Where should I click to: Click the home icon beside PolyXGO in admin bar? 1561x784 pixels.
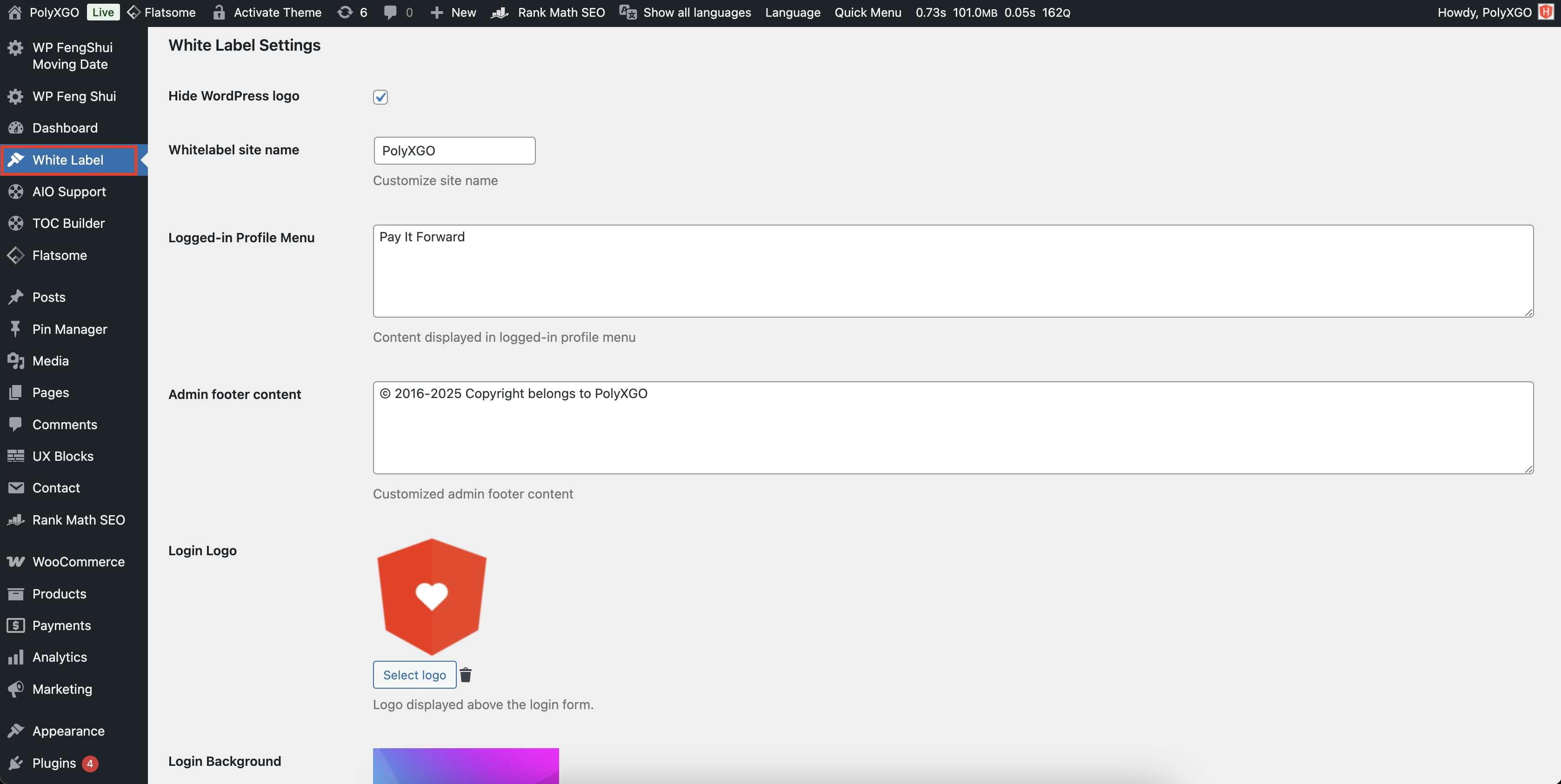(x=15, y=12)
